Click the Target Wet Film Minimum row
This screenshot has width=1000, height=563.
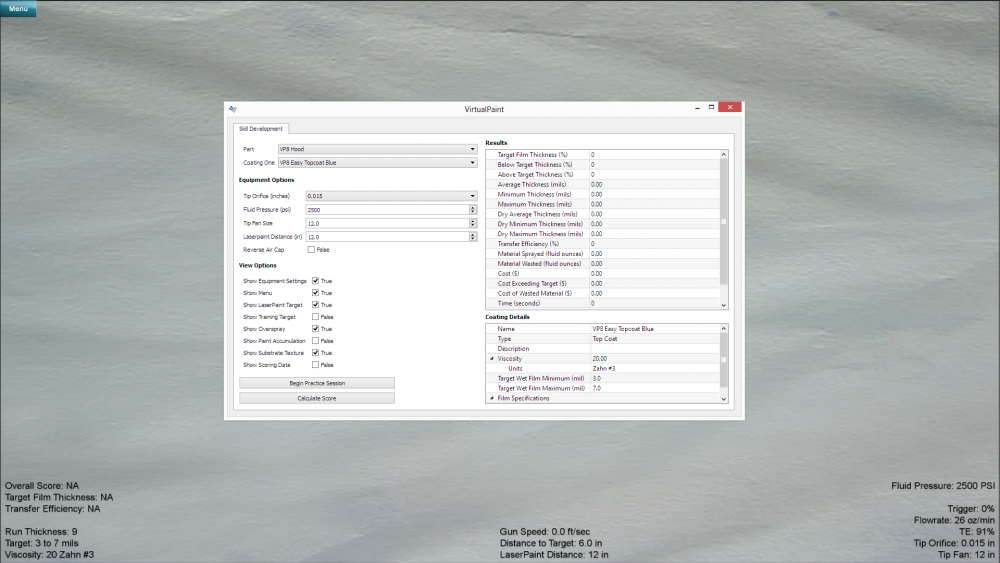pos(603,379)
